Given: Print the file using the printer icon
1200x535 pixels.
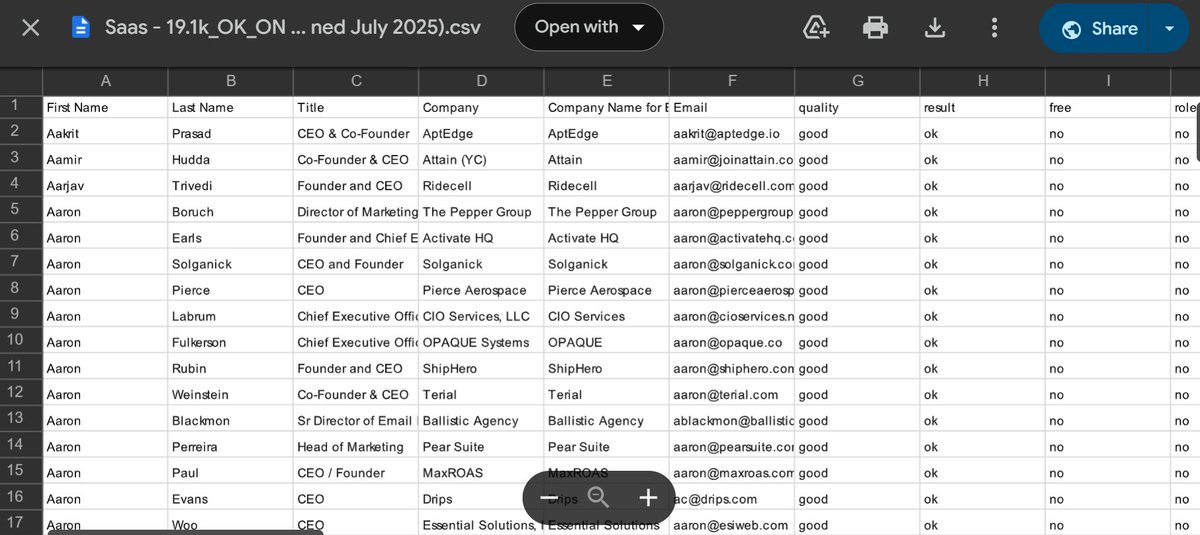Looking at the screenshot, I should click(x=875, y=28).
